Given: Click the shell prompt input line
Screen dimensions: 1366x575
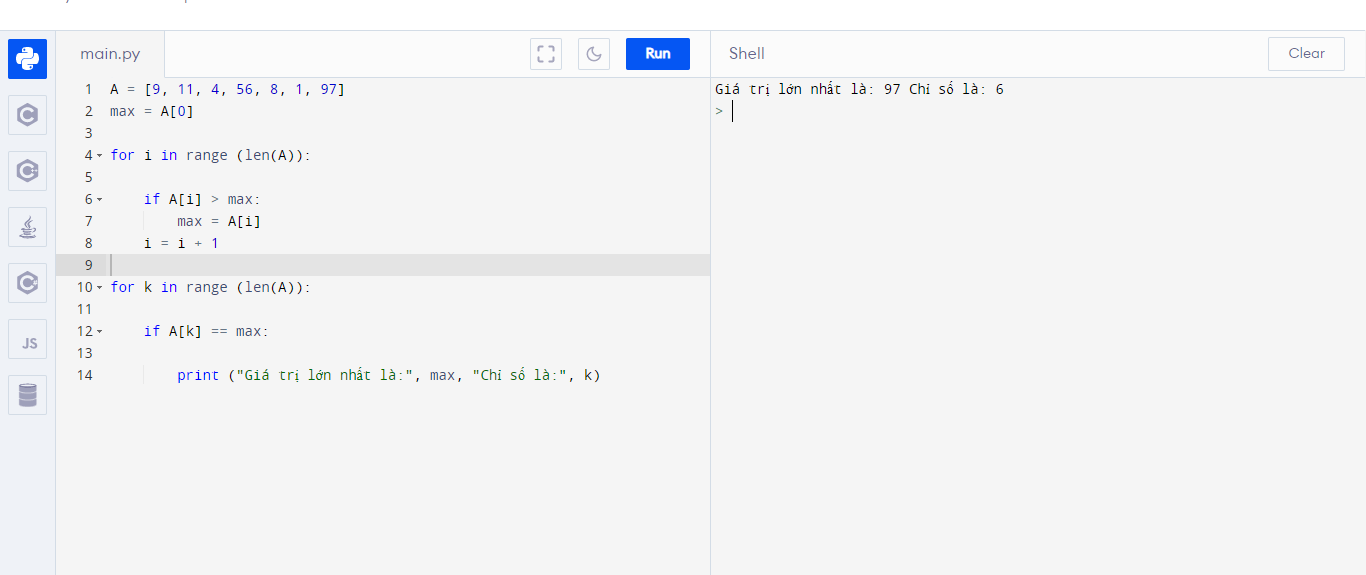Looking at the screenshot, I should [900, 112].
